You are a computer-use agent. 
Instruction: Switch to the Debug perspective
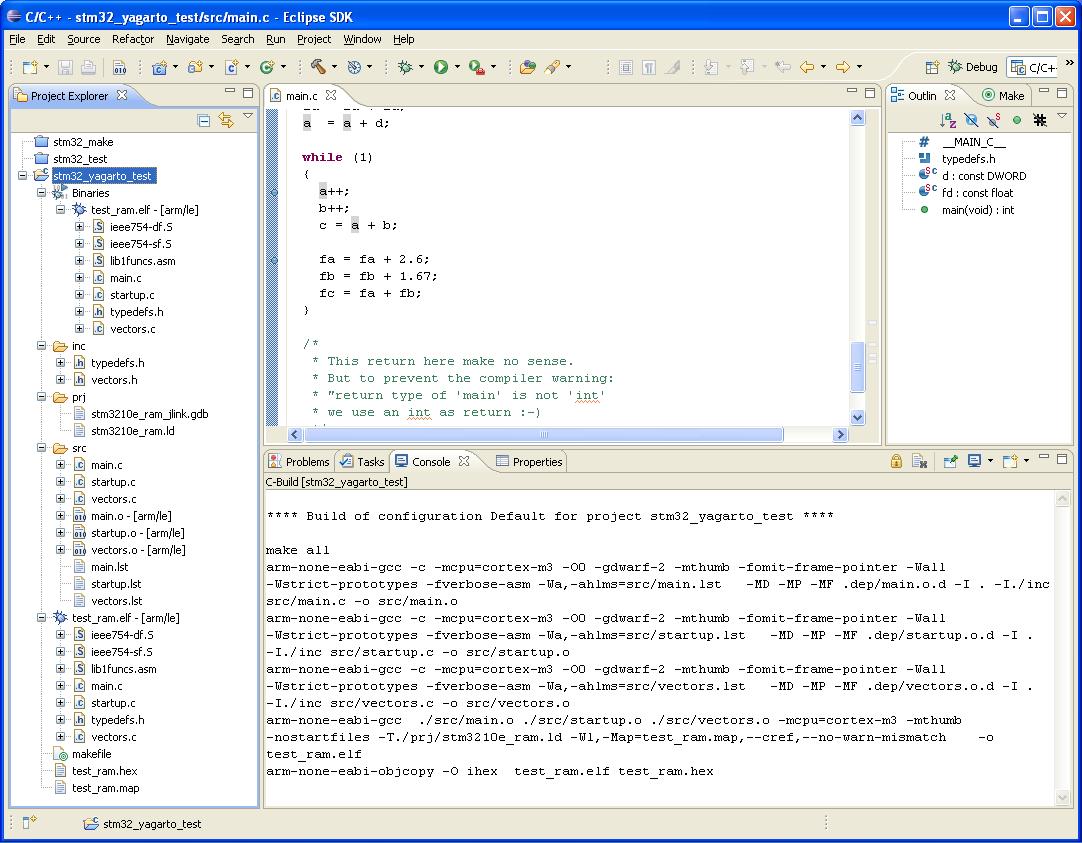click(x=972, y=67)
